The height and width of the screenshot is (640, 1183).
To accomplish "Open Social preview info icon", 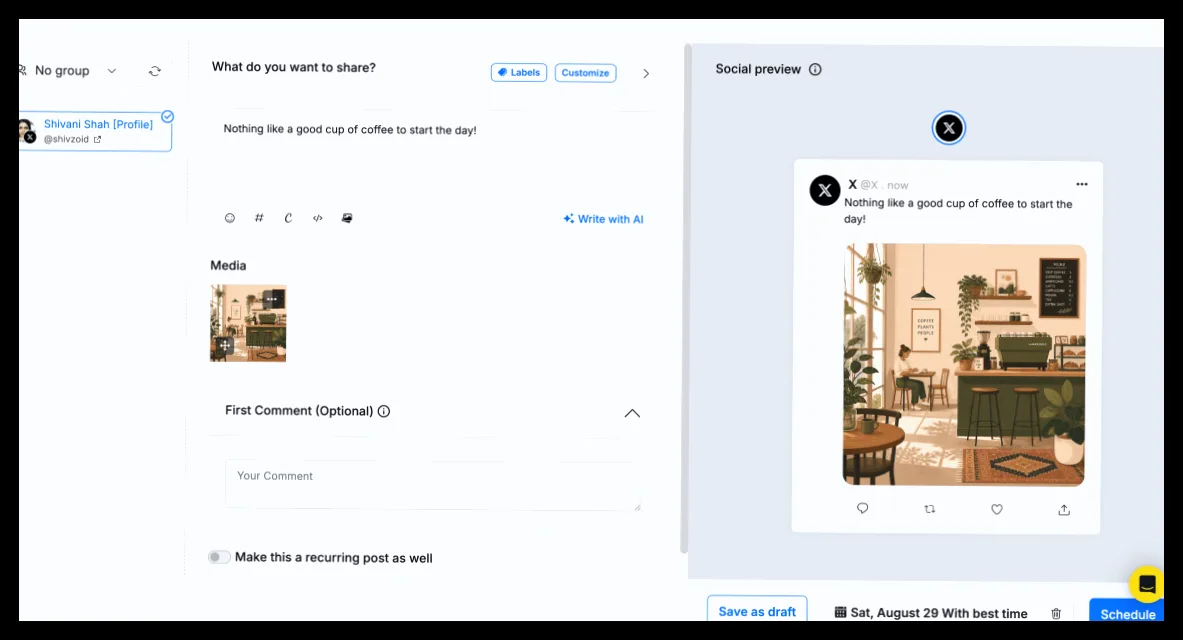I will [x=815, y=69].
